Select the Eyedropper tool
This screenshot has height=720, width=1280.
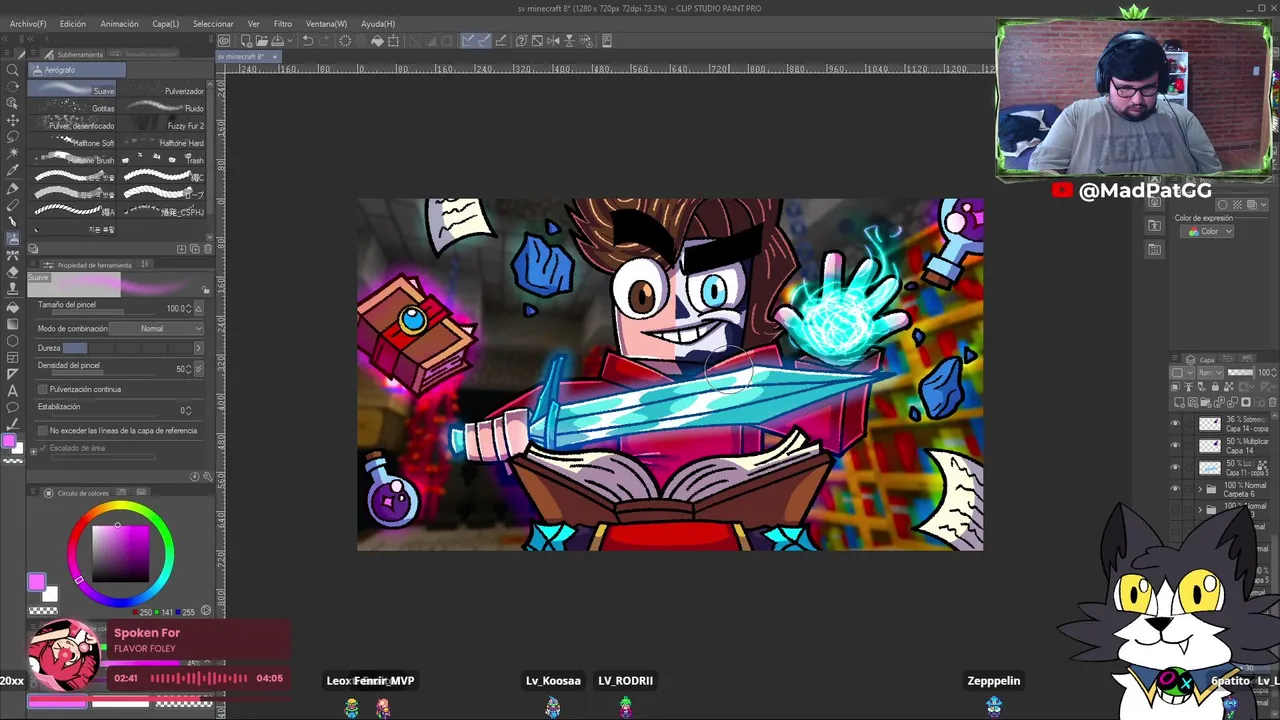(12, 170)
